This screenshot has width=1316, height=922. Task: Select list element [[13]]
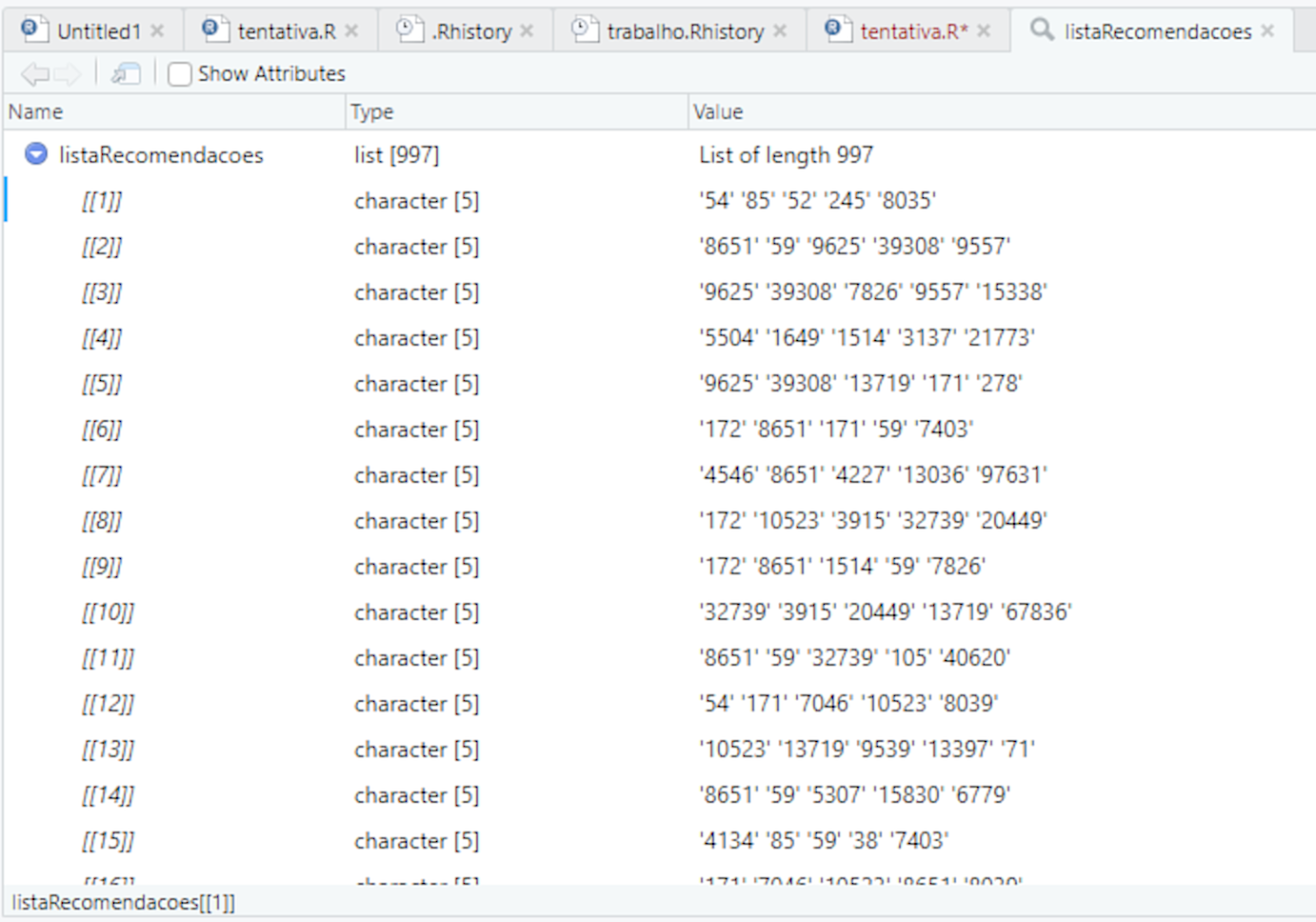[659, 749]
